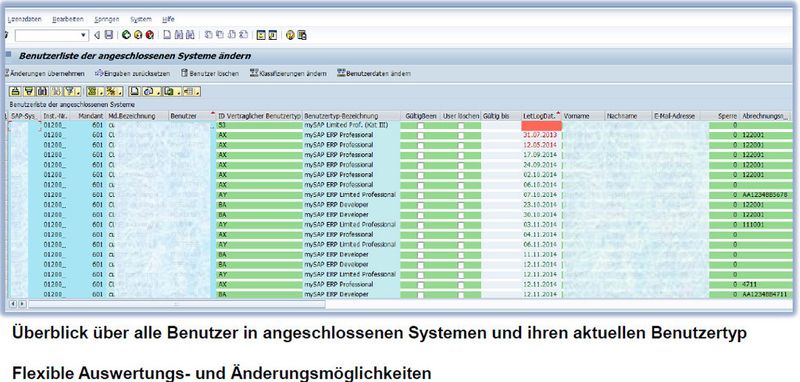Click Eingaben zurücksetzen button
Screen dimensions: 800x382
click(133, 73)
